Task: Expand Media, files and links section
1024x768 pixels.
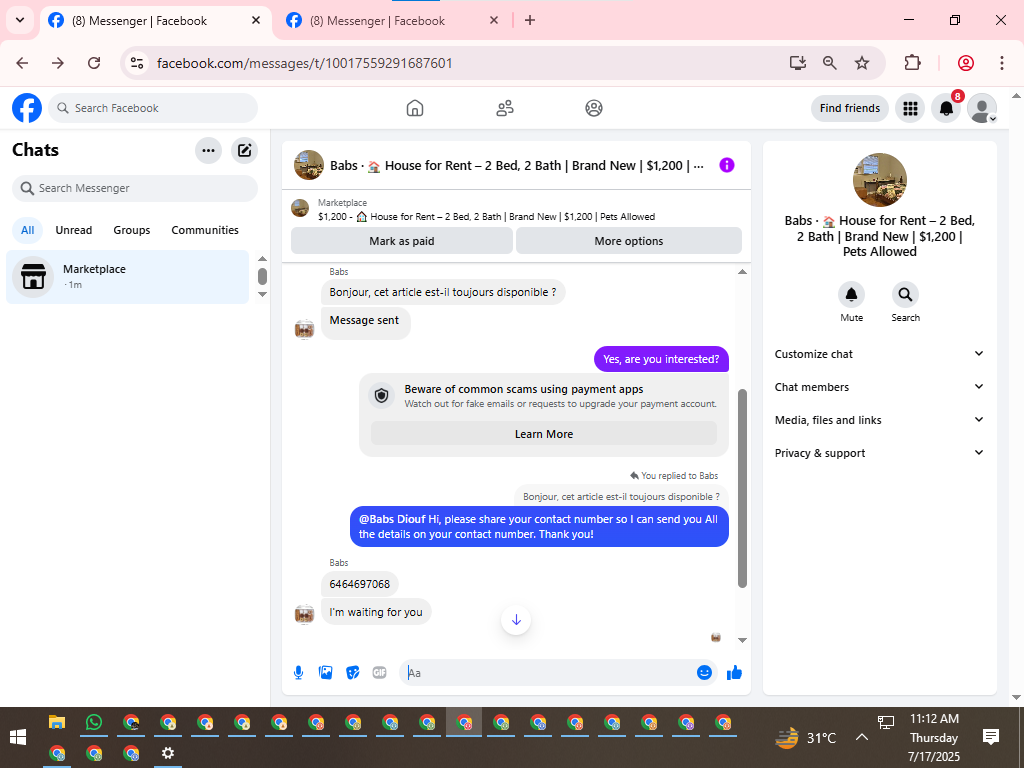Action: [x=879, y=420]
